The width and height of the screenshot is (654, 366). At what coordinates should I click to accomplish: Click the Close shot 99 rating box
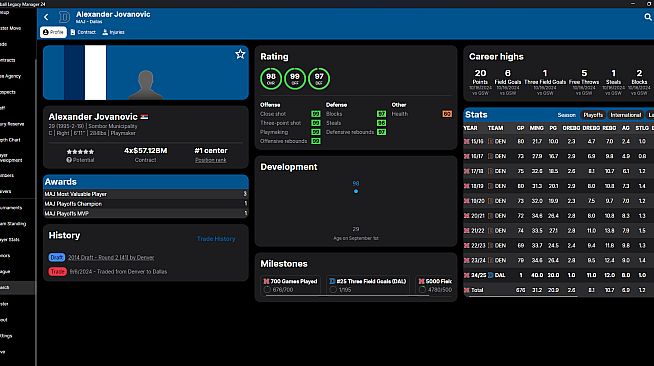point(316,114)
